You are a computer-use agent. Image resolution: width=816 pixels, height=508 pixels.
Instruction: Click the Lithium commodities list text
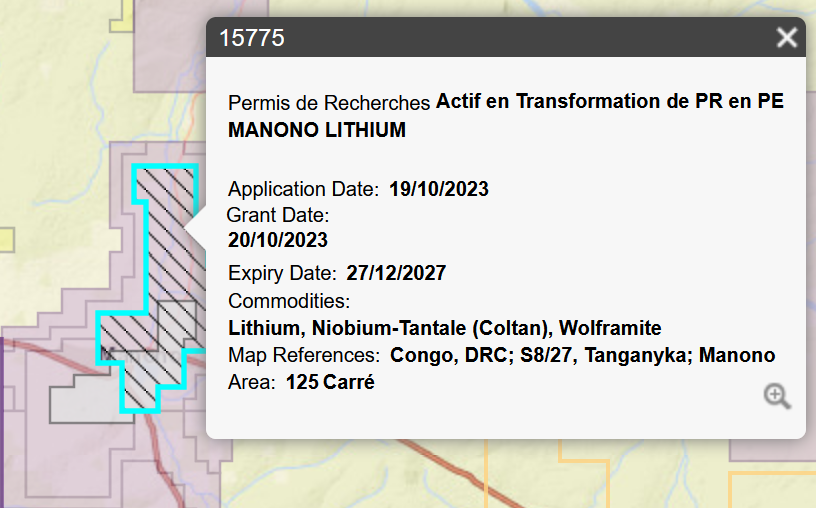click(445, 328)
